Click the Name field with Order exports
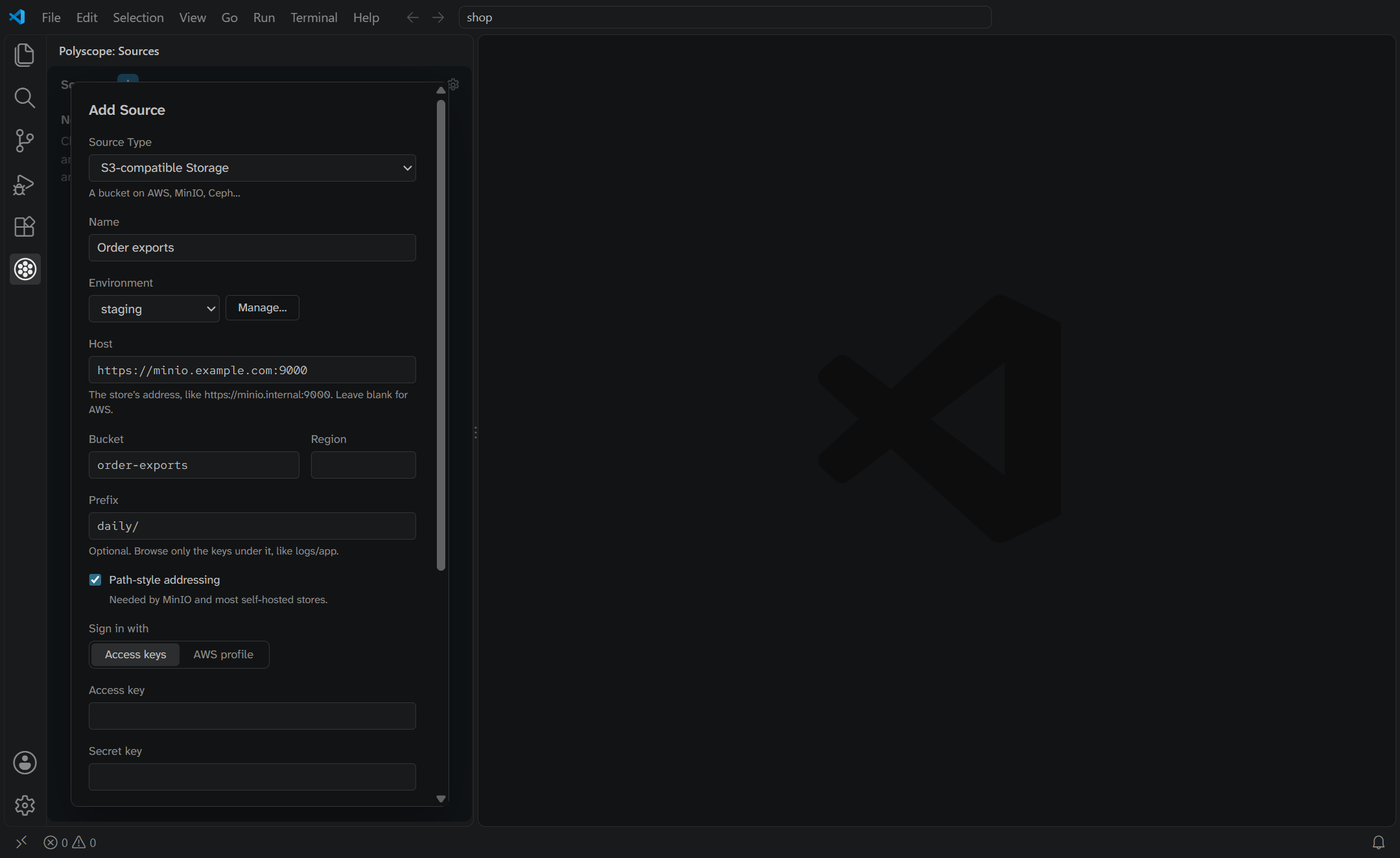Screen dimensions: 1400x858 252,248
